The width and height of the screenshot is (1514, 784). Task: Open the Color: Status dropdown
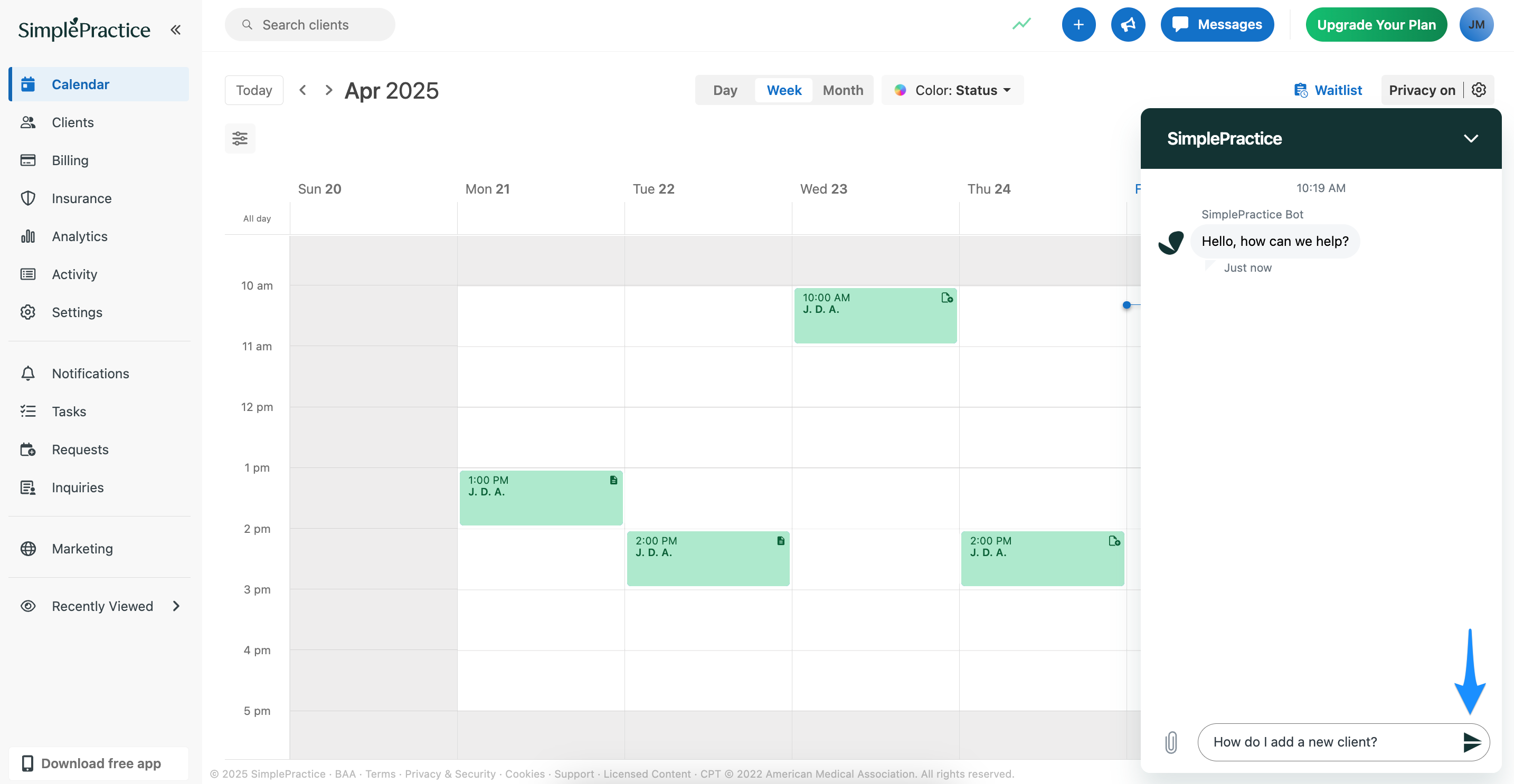(953, 90)
